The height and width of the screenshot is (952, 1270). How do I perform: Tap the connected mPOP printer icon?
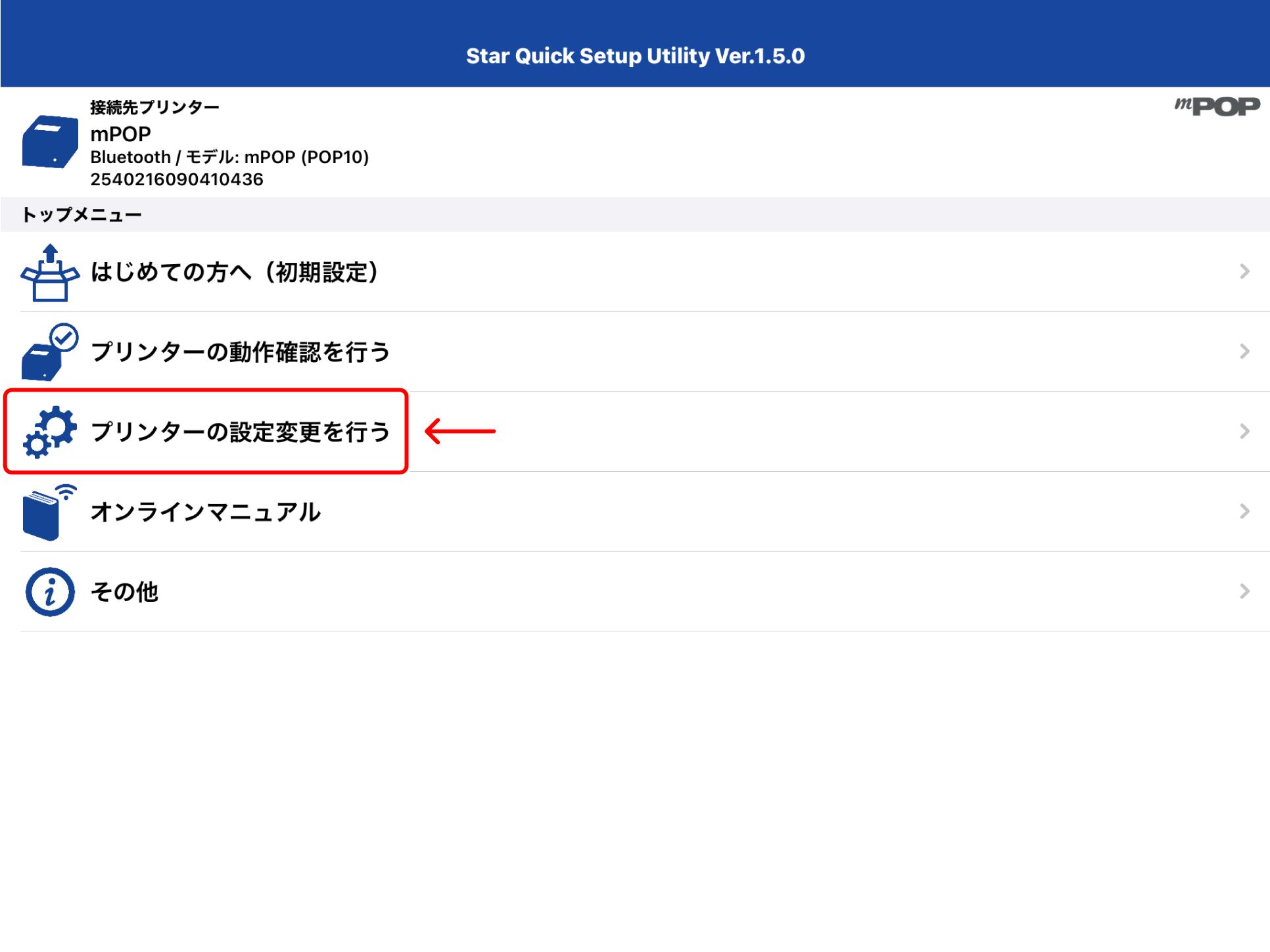pyautogui.click(x=50, y=142)
